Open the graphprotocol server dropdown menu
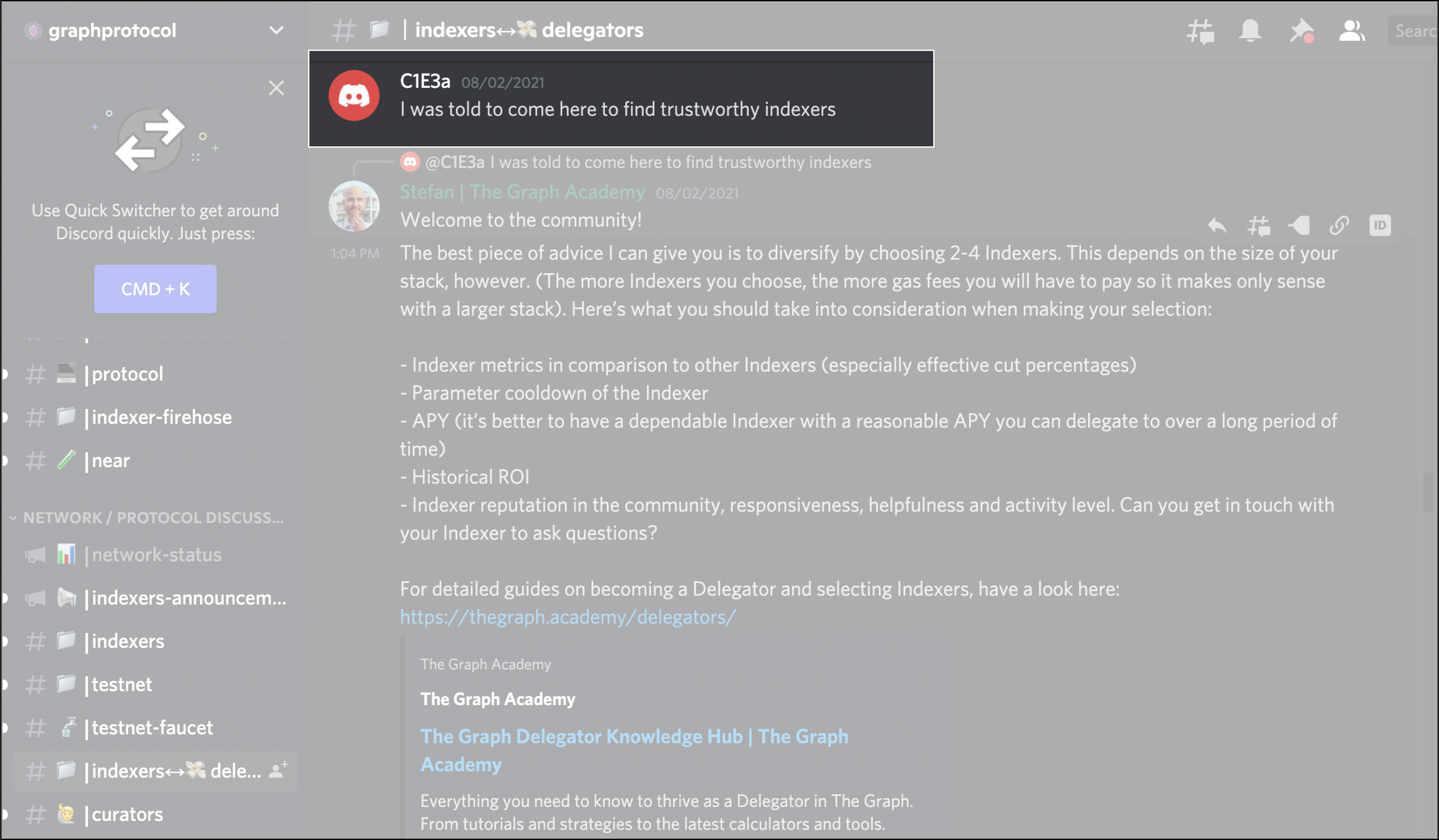This screenshot has height=840, width=1439. coord(276,30)
